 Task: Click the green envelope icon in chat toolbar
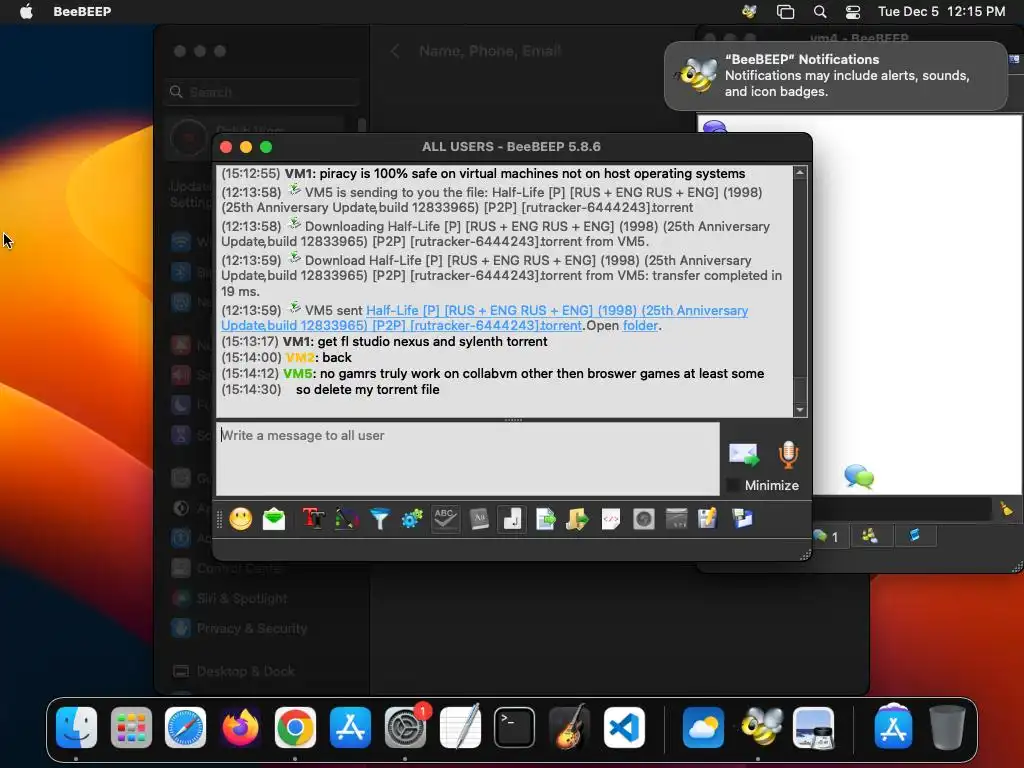(x=274, y=519)
